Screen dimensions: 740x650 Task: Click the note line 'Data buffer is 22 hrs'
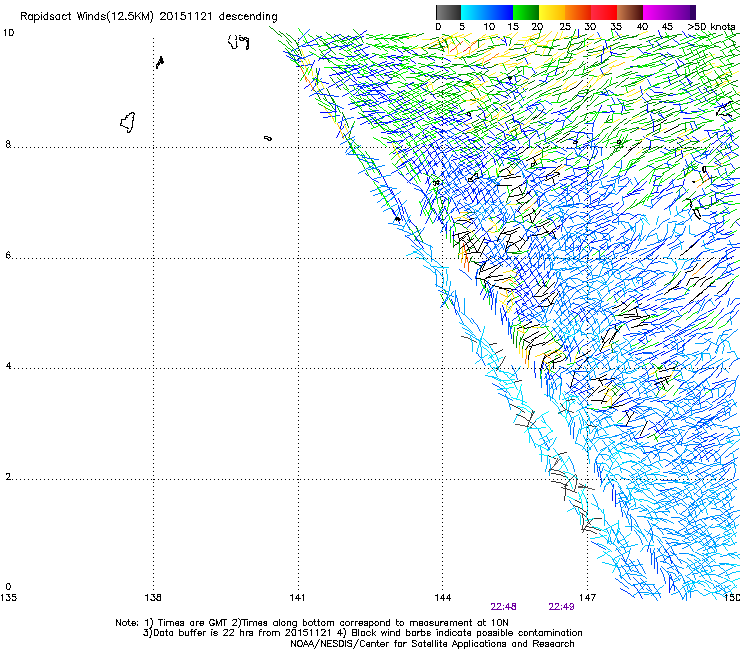(x=362, y=633)
